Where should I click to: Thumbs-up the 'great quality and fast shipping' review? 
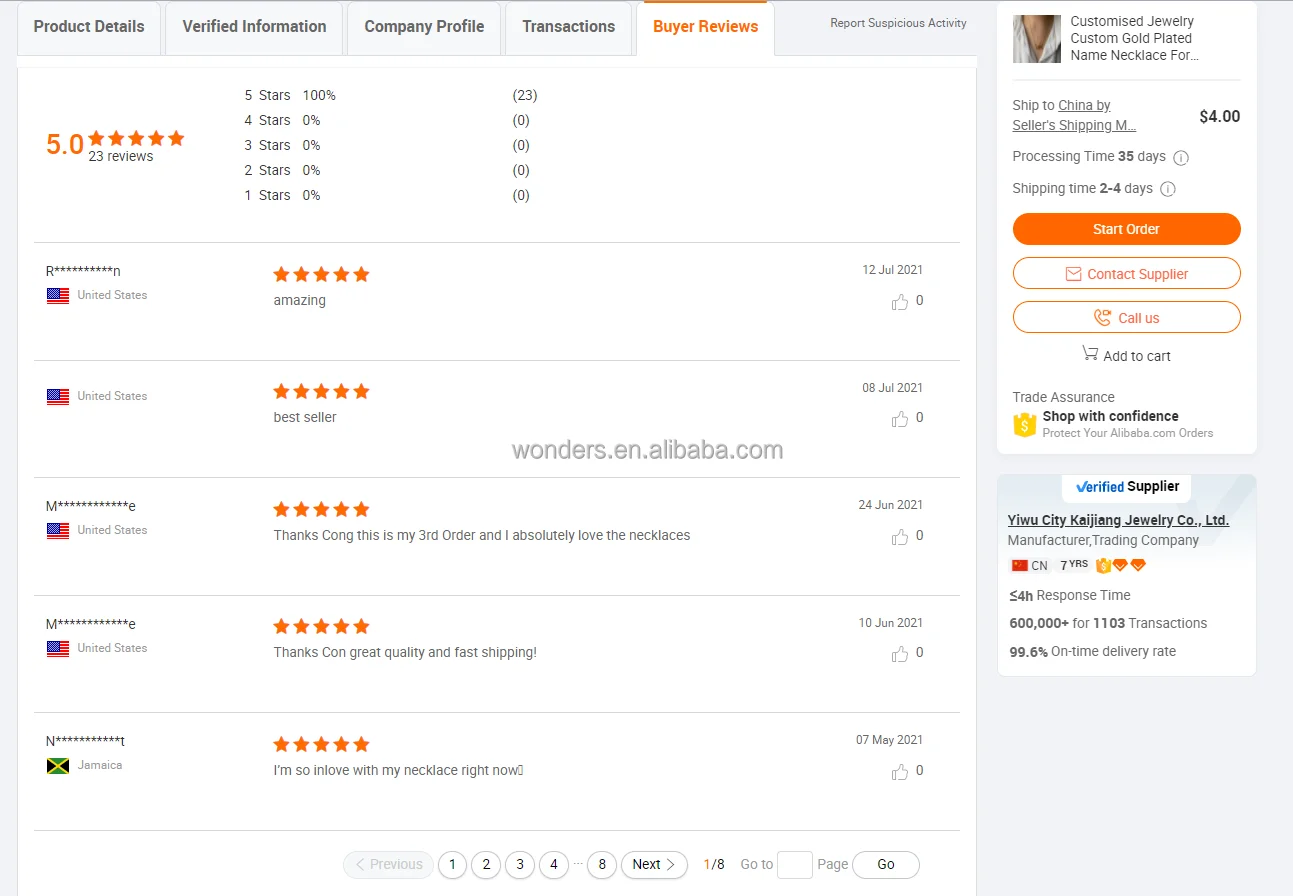(x=900, y=653)
